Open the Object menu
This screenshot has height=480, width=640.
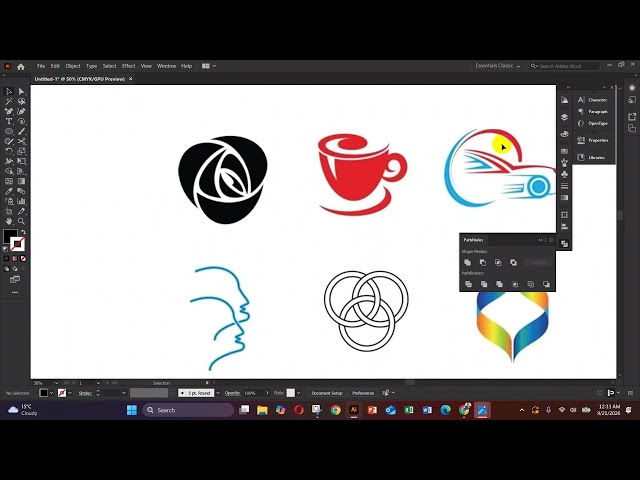point(73,66)
